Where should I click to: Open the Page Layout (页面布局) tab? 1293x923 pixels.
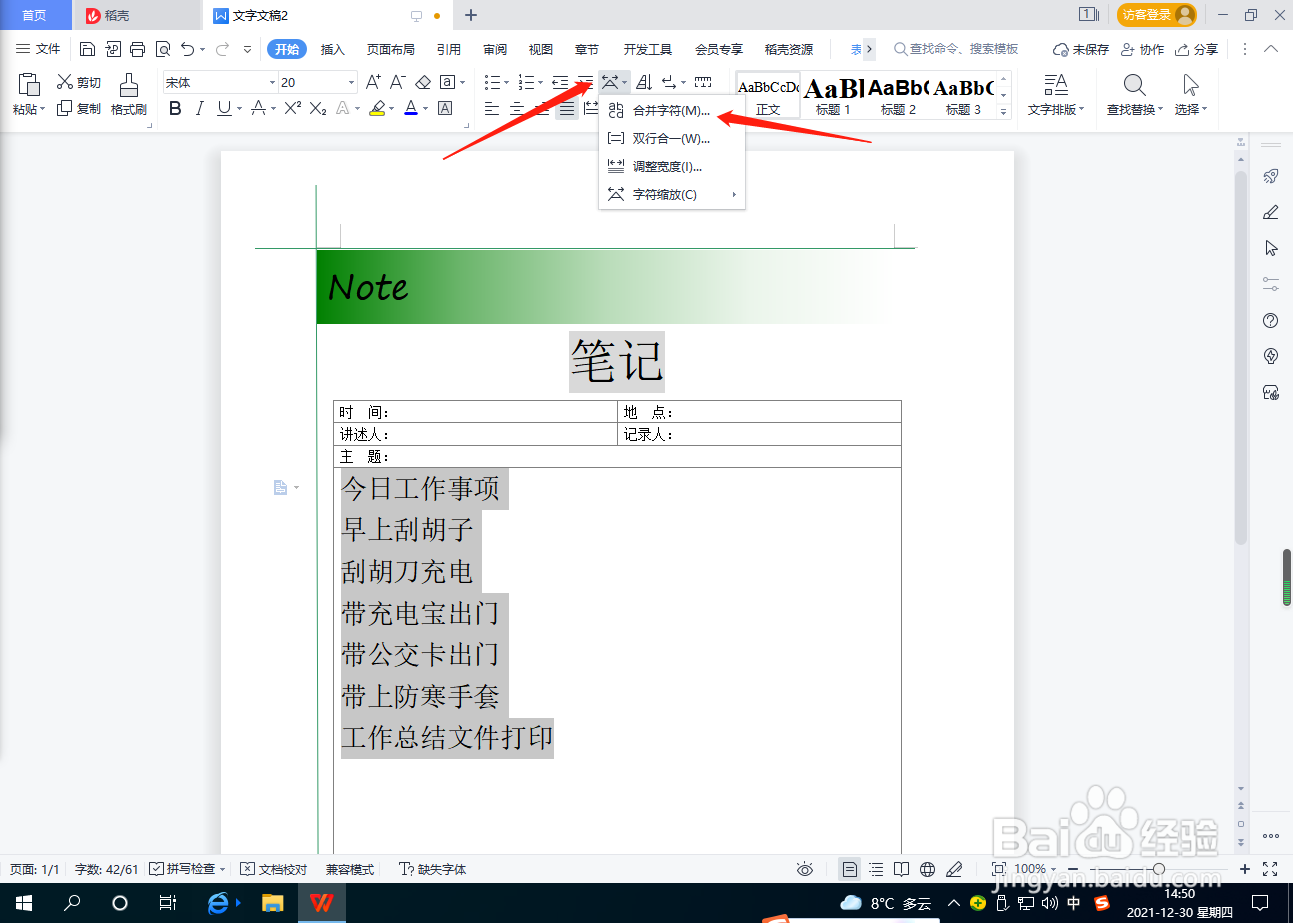pos(390,49)
